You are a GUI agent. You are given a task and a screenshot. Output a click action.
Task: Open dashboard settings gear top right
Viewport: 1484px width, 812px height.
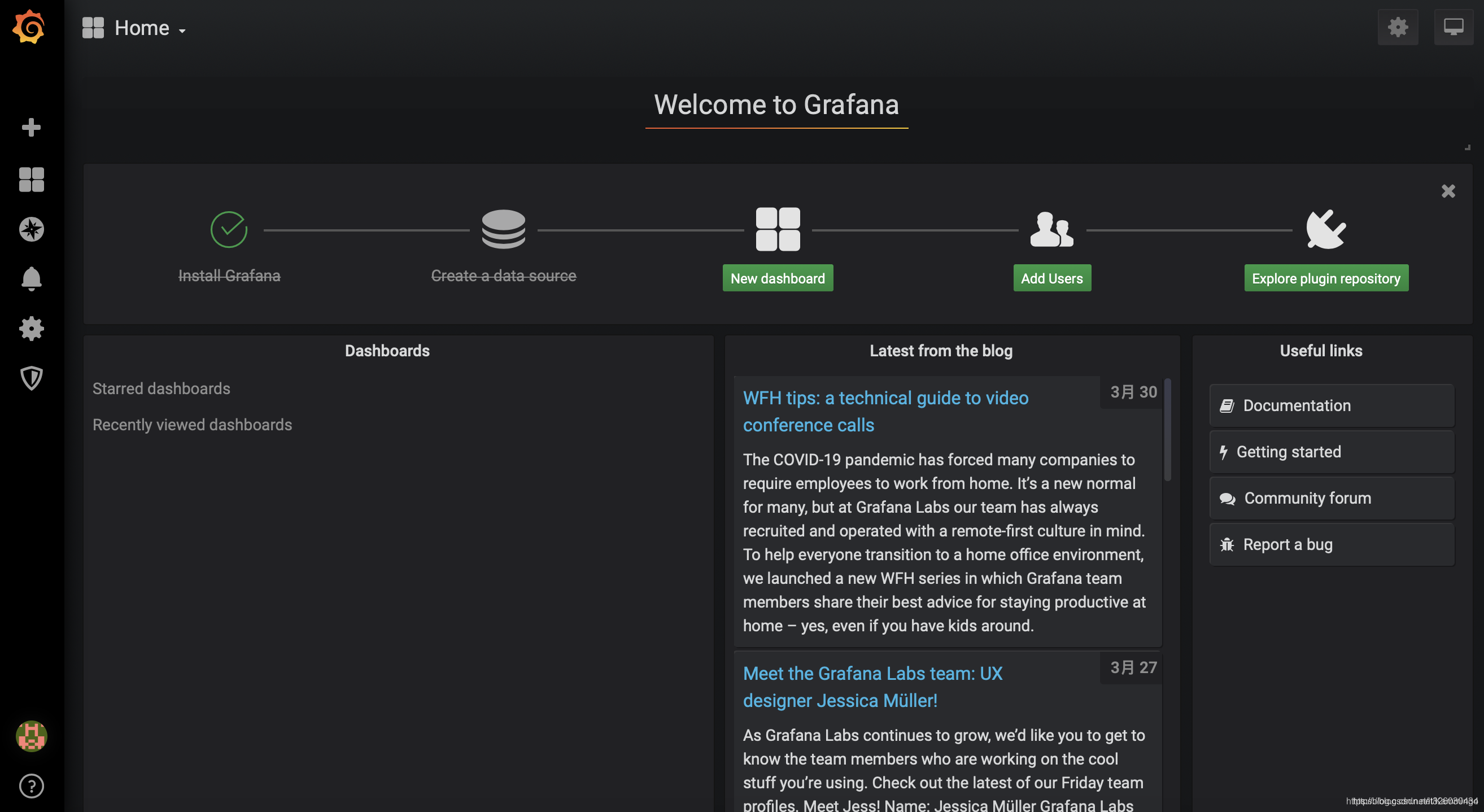(1398, 27)
